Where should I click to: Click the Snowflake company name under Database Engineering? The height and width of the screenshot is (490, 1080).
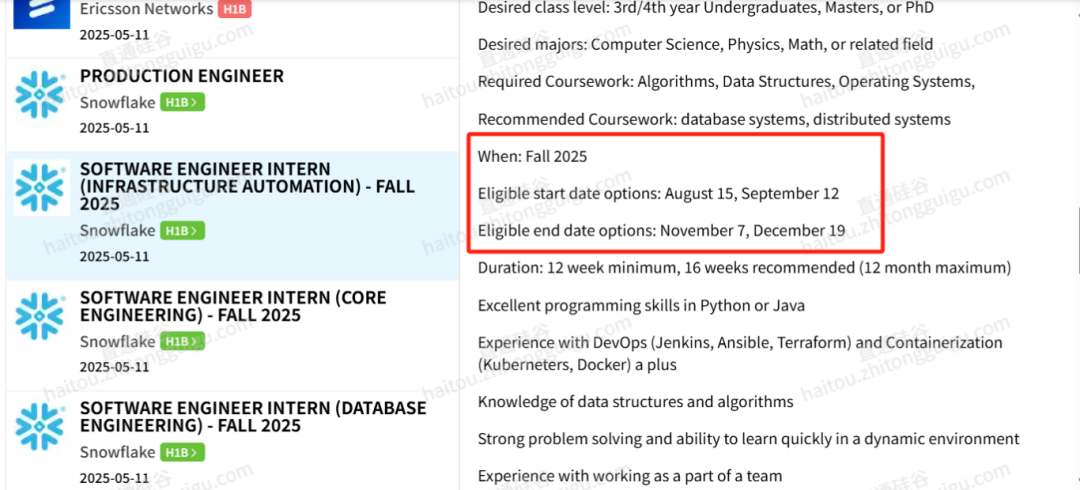coord(118,453)
